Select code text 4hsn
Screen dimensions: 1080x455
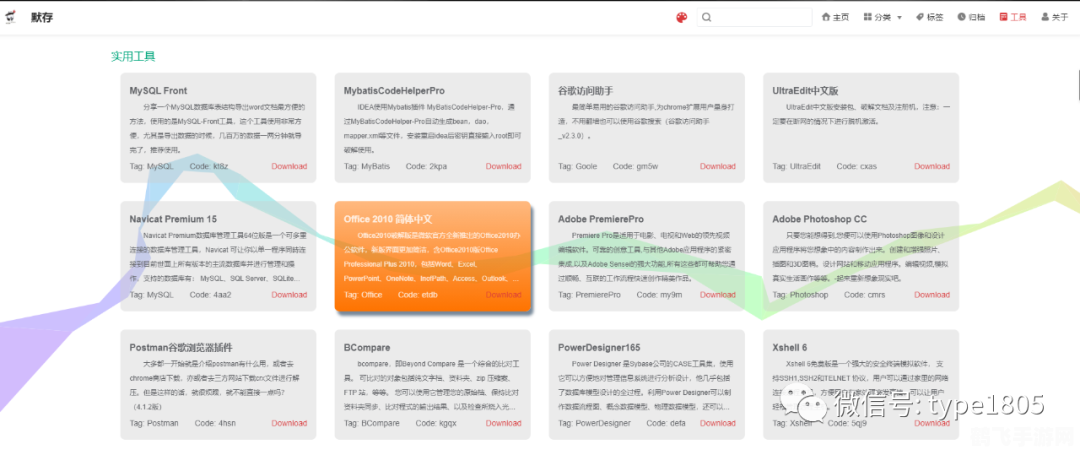click(227, 423)
